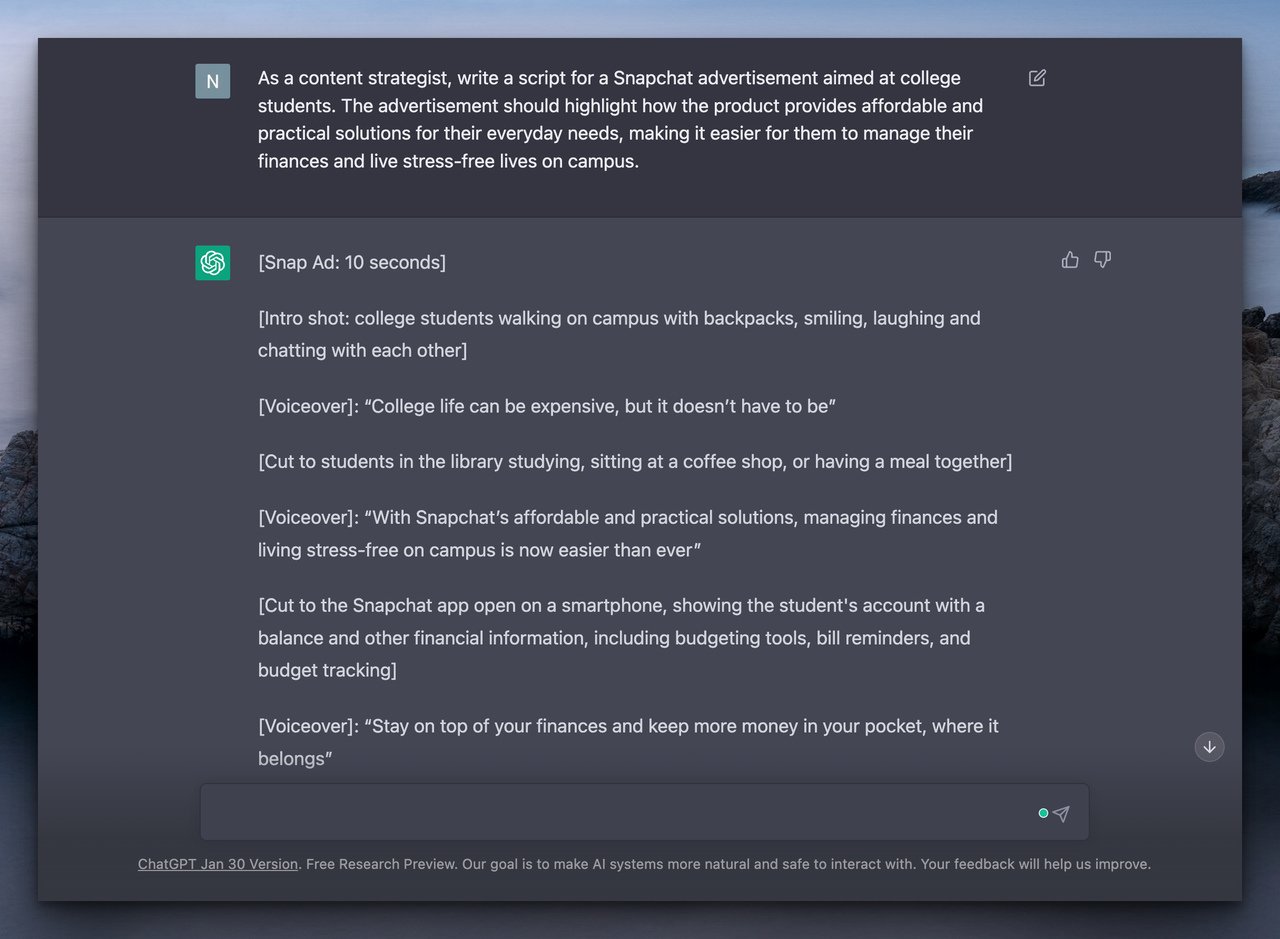Give a thumbs up to ChatGPT's response
This screenshot has width=1280, height=939.
coord(1069,259)
